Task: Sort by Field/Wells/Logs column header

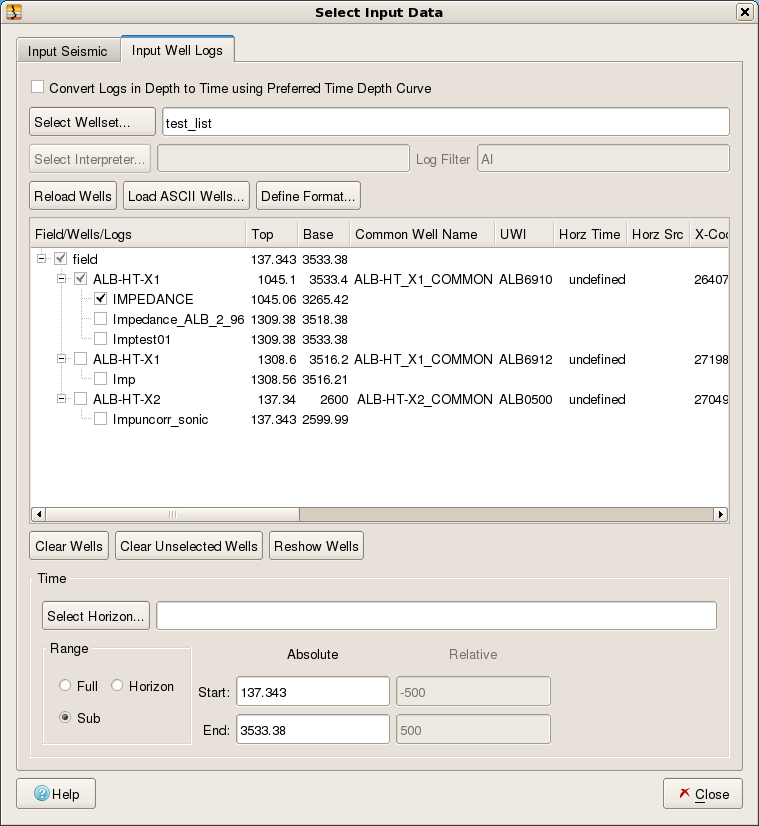Action: pyautogui.click(x=138, y=234)
